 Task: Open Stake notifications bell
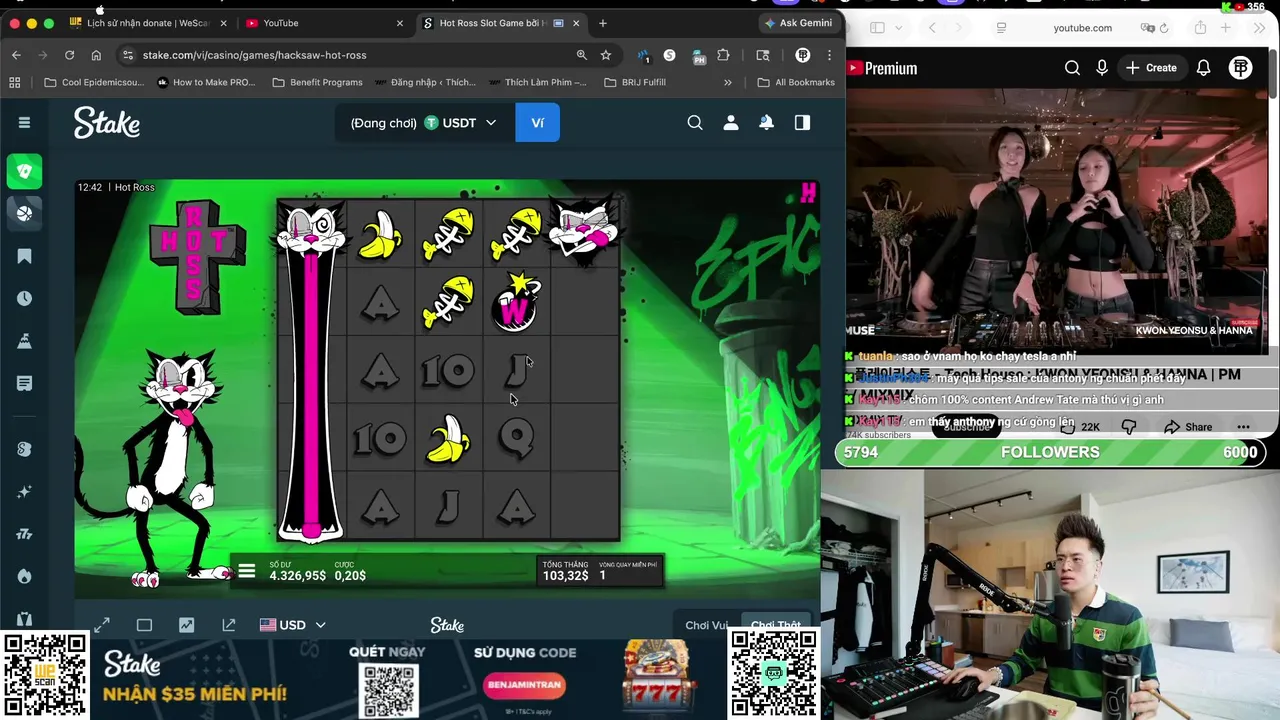[x=766, y=122]
